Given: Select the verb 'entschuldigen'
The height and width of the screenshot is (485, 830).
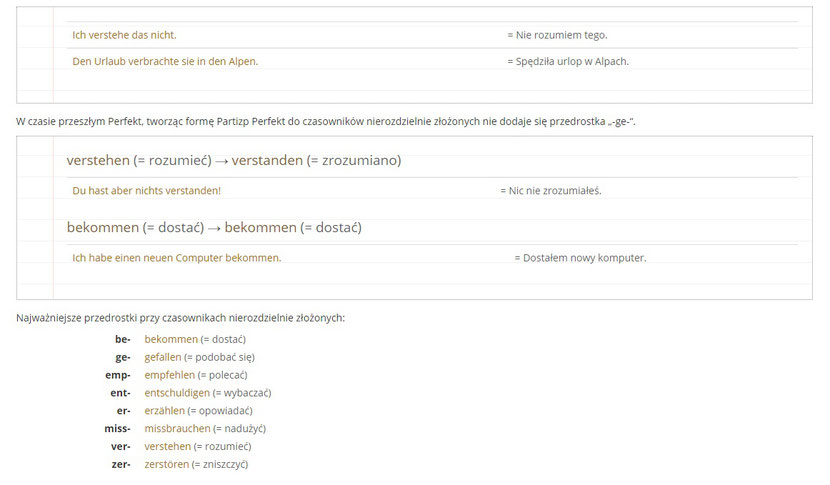Looking at the screenshot, I should point(177,393).
